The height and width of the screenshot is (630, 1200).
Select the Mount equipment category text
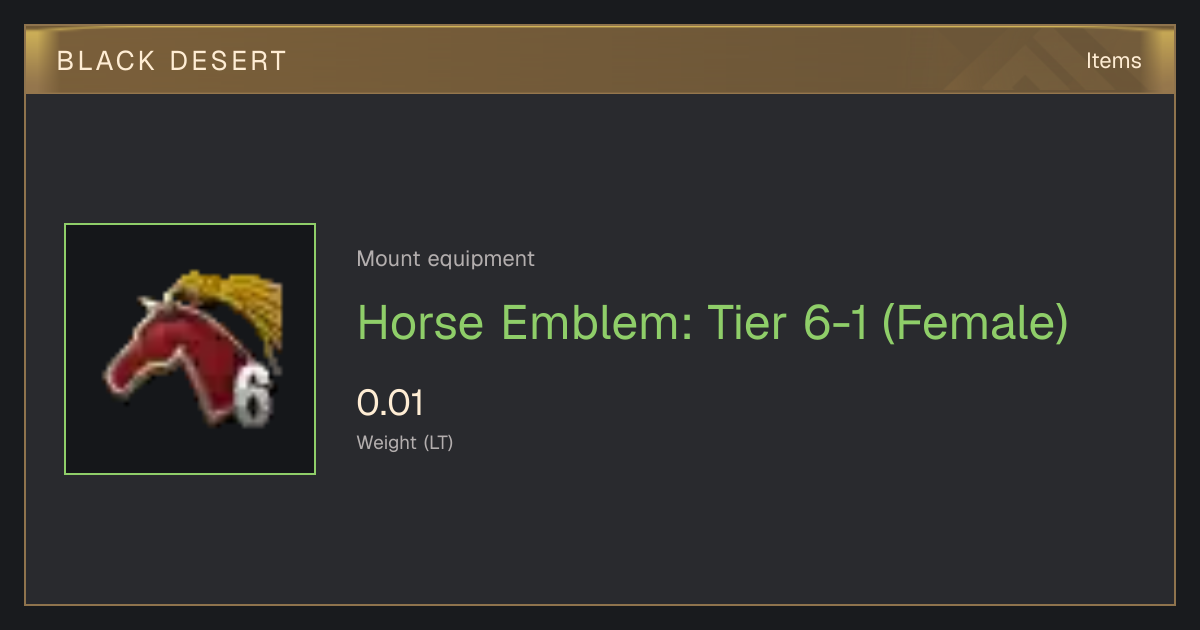pos(445,259)
